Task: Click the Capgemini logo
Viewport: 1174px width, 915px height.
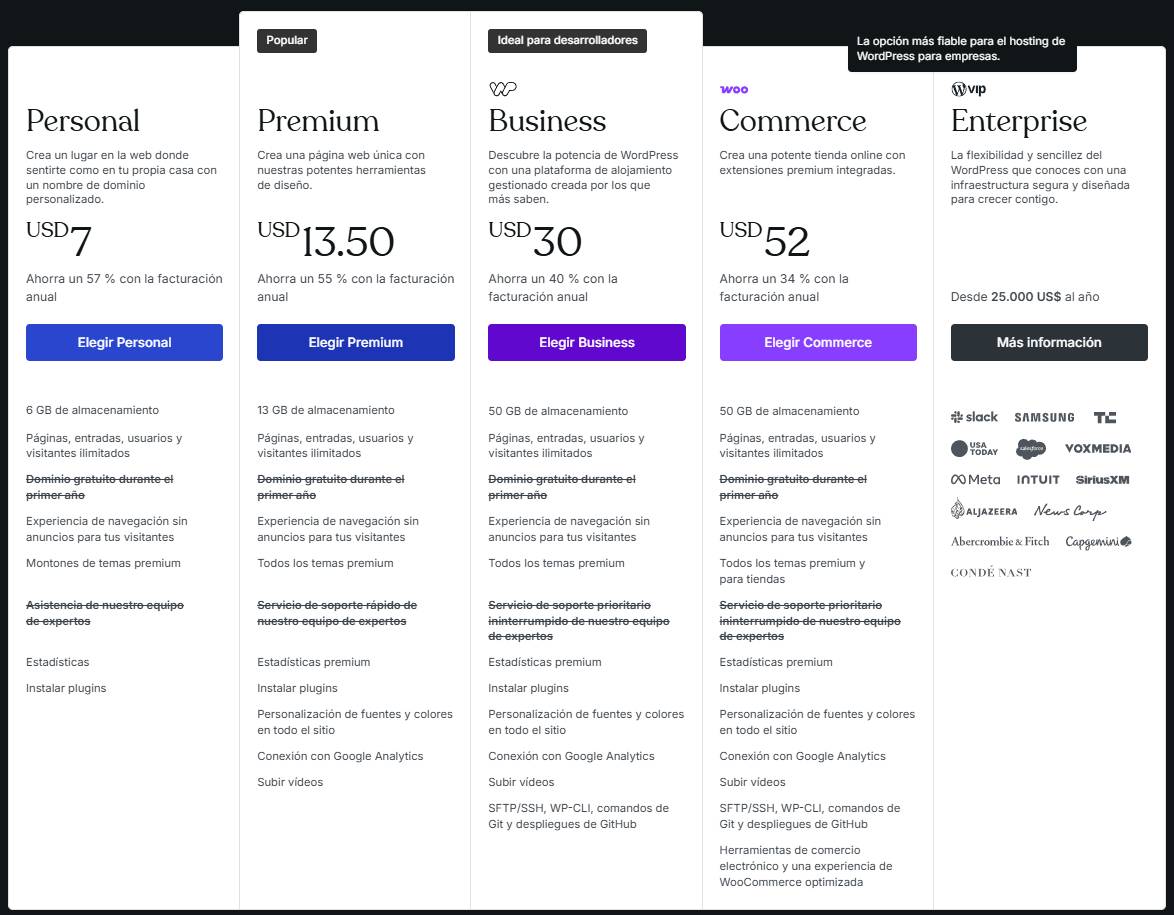Action: click(1098, 541)
